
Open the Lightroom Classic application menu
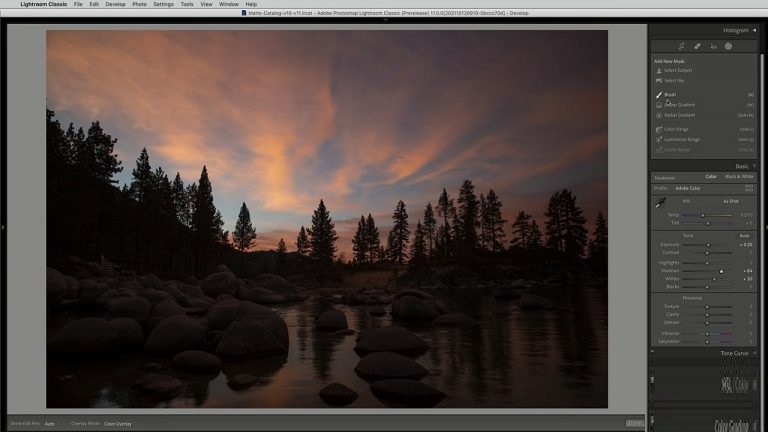point(44,4)
